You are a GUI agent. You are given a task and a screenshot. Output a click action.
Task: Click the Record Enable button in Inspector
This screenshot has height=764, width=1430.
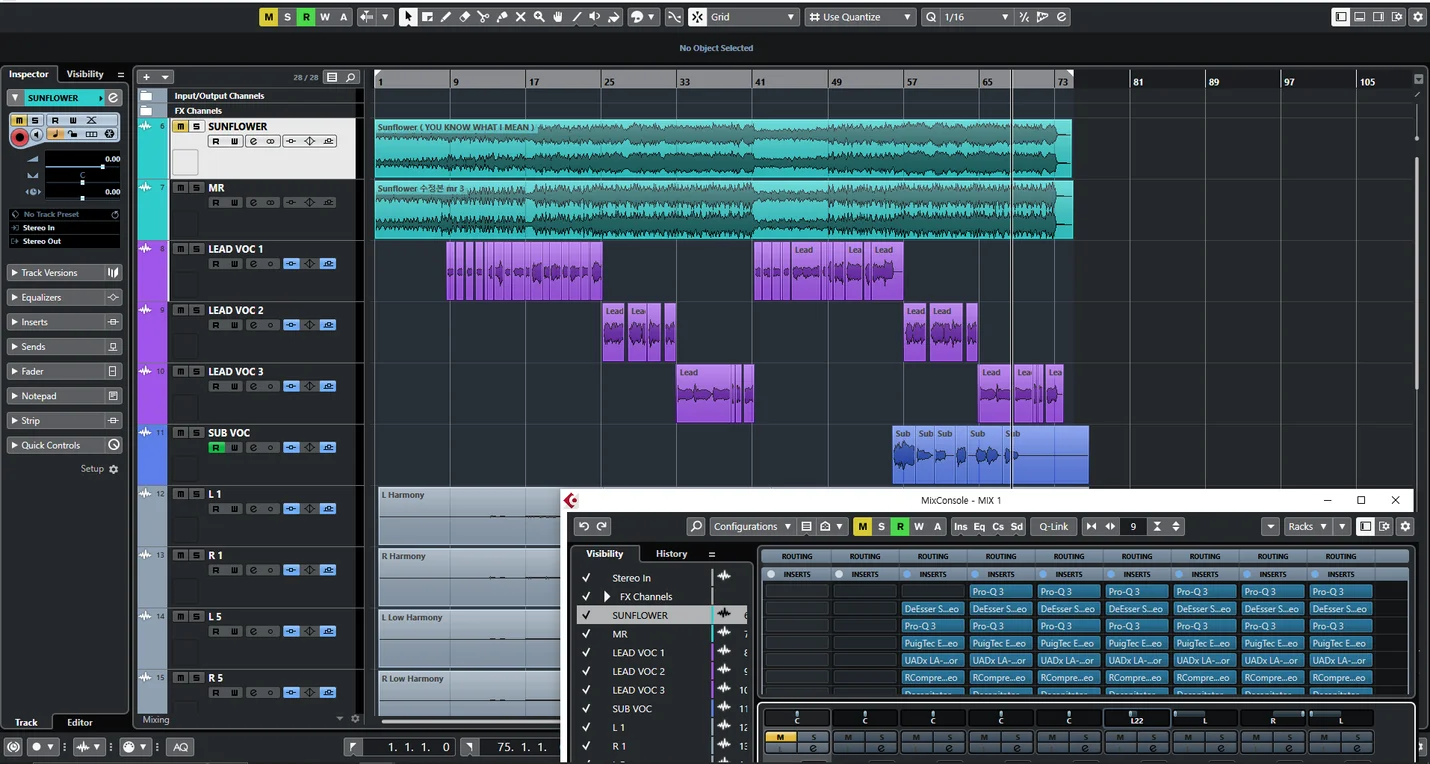pyautogui.click(x=19, y=135)
